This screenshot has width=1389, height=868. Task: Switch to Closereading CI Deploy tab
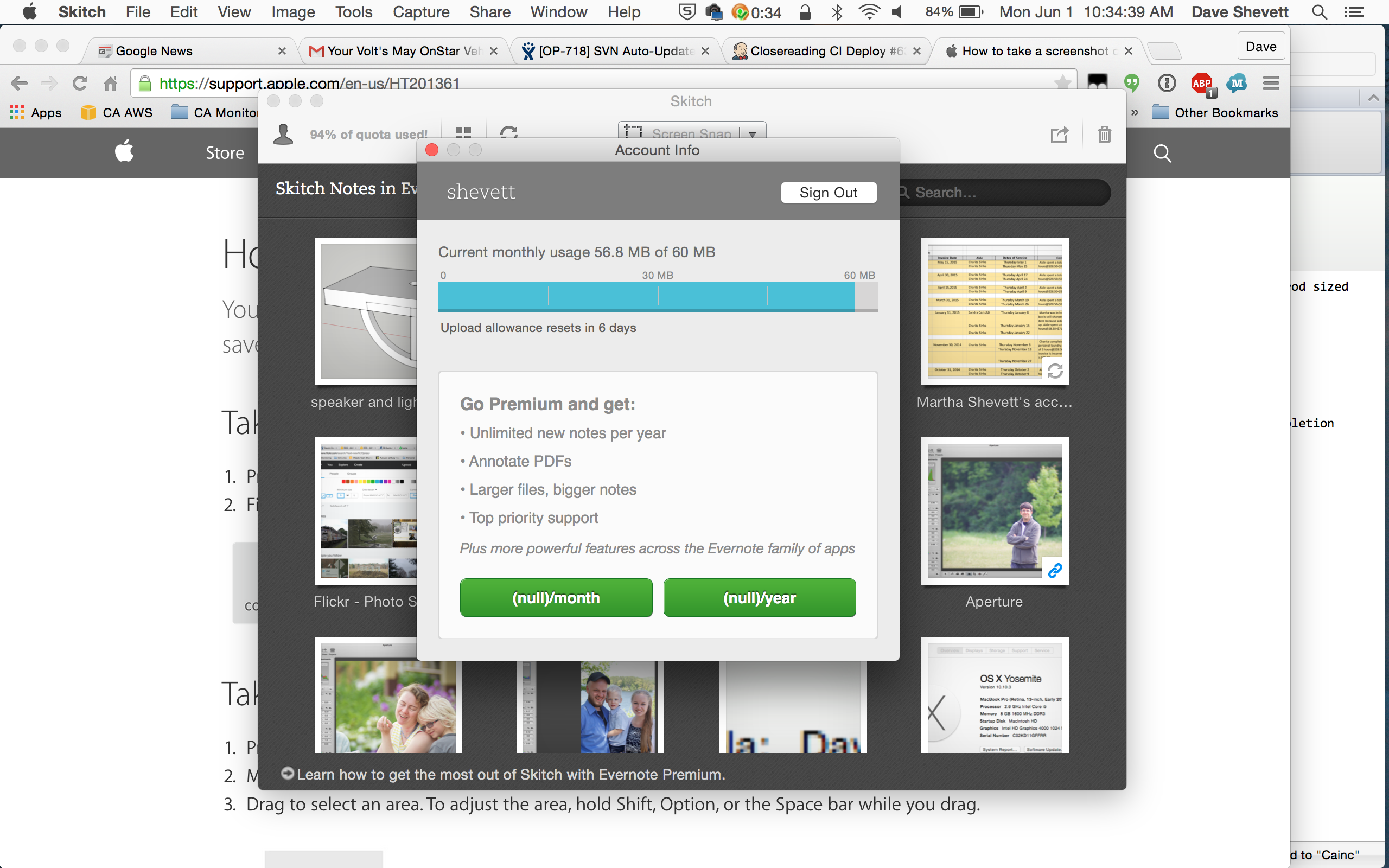(826, 51)
